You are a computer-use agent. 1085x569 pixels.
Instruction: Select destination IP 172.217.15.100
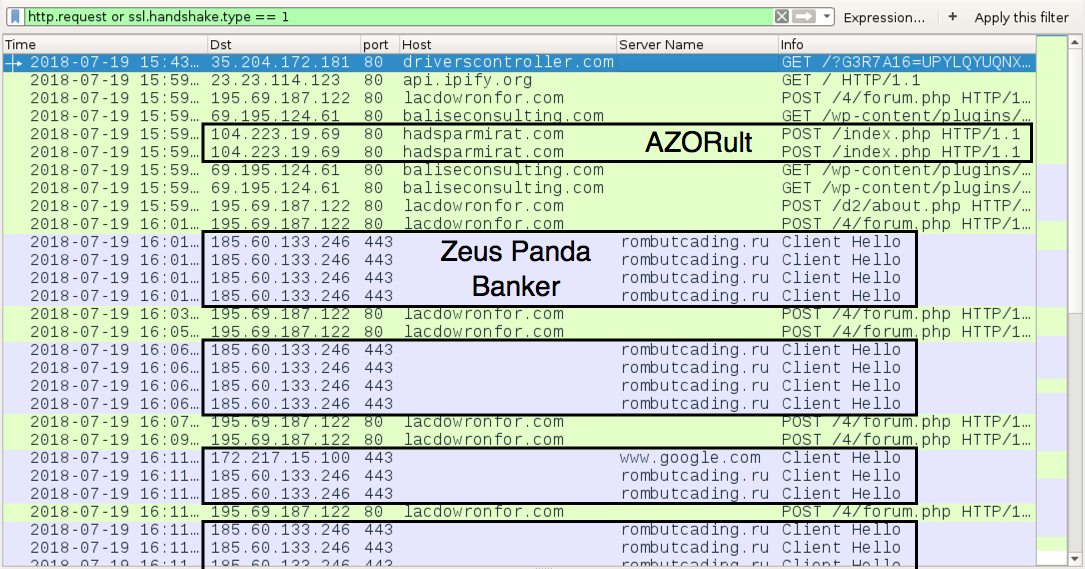[280, 458]
